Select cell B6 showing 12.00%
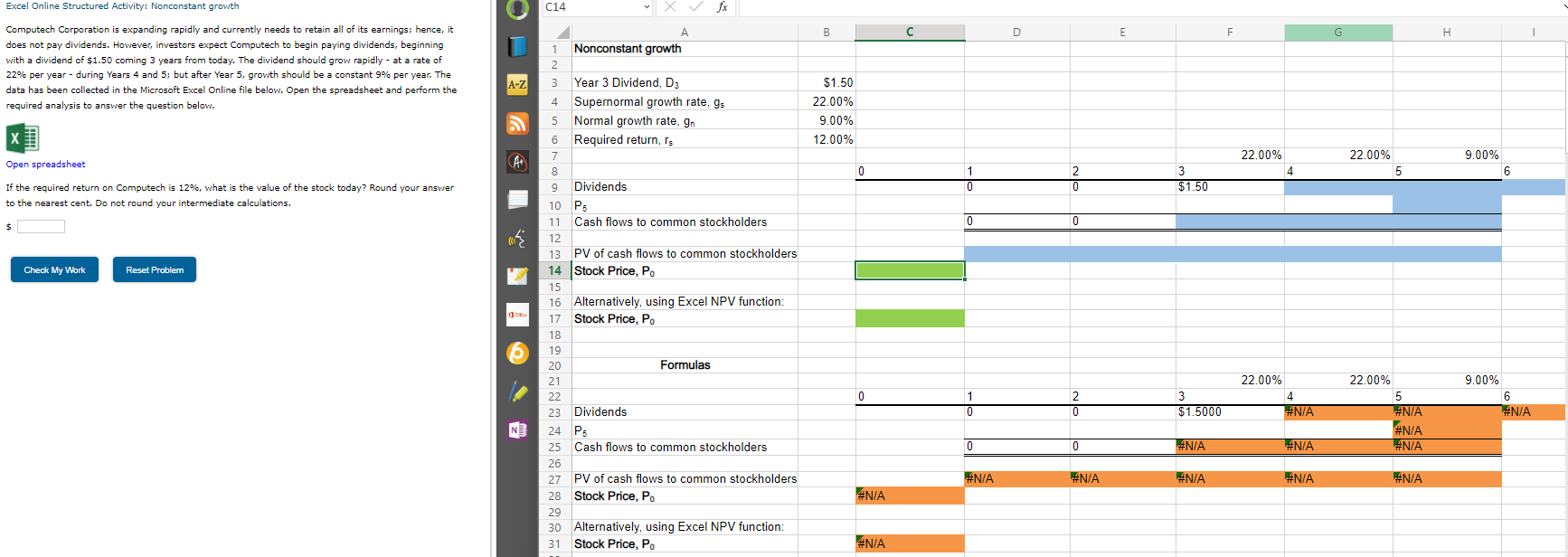Viewport: 1568px width, 557px height. tap(827, 139)
